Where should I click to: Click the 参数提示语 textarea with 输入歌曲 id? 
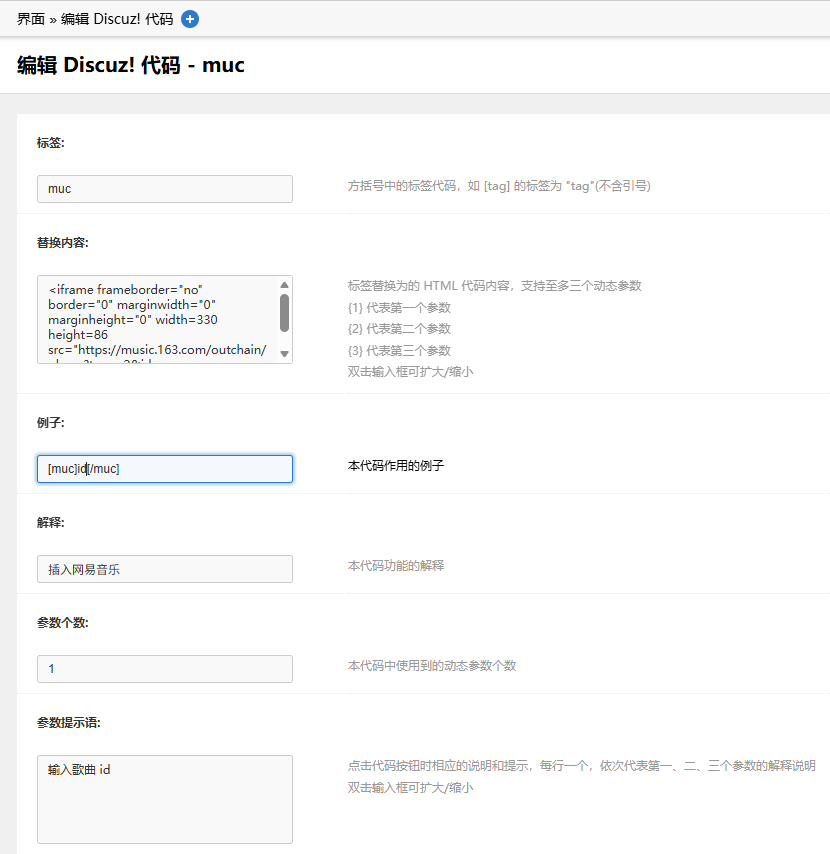pyautogui.click(x=164, y=799)
